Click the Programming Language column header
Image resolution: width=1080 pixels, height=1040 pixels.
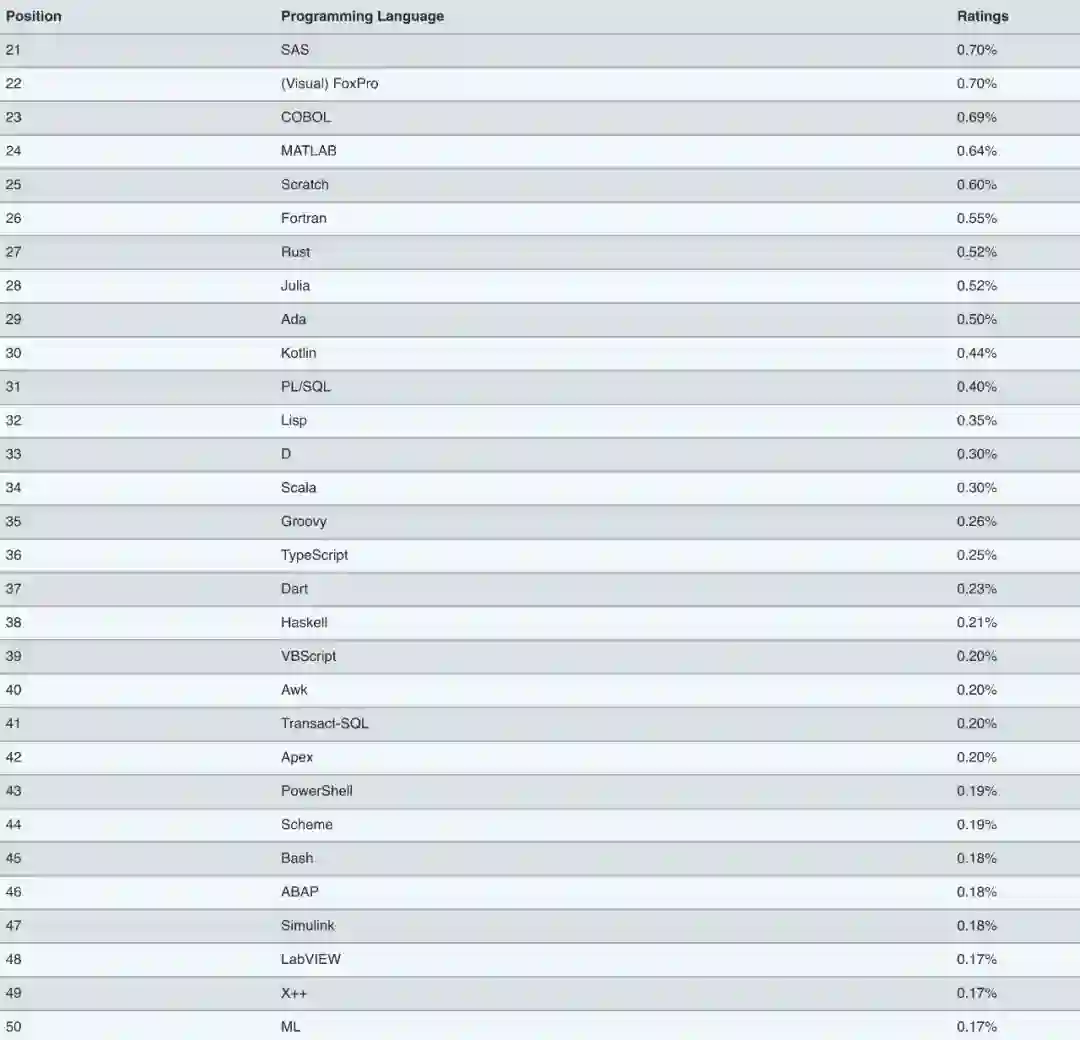pyautogui.click(x=362, y=16)
